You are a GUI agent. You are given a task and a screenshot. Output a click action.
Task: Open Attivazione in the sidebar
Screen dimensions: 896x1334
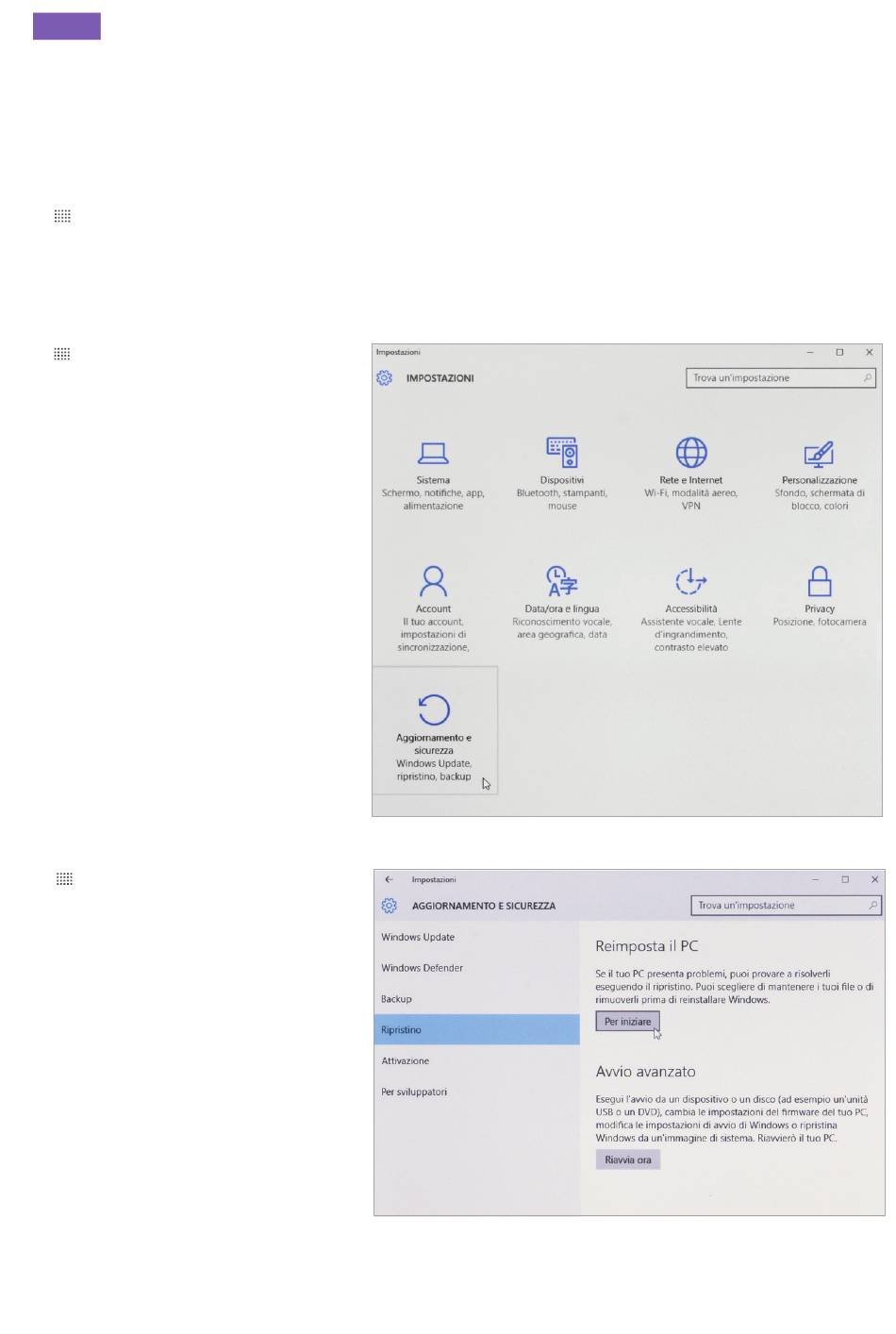tap(406, 1061)
